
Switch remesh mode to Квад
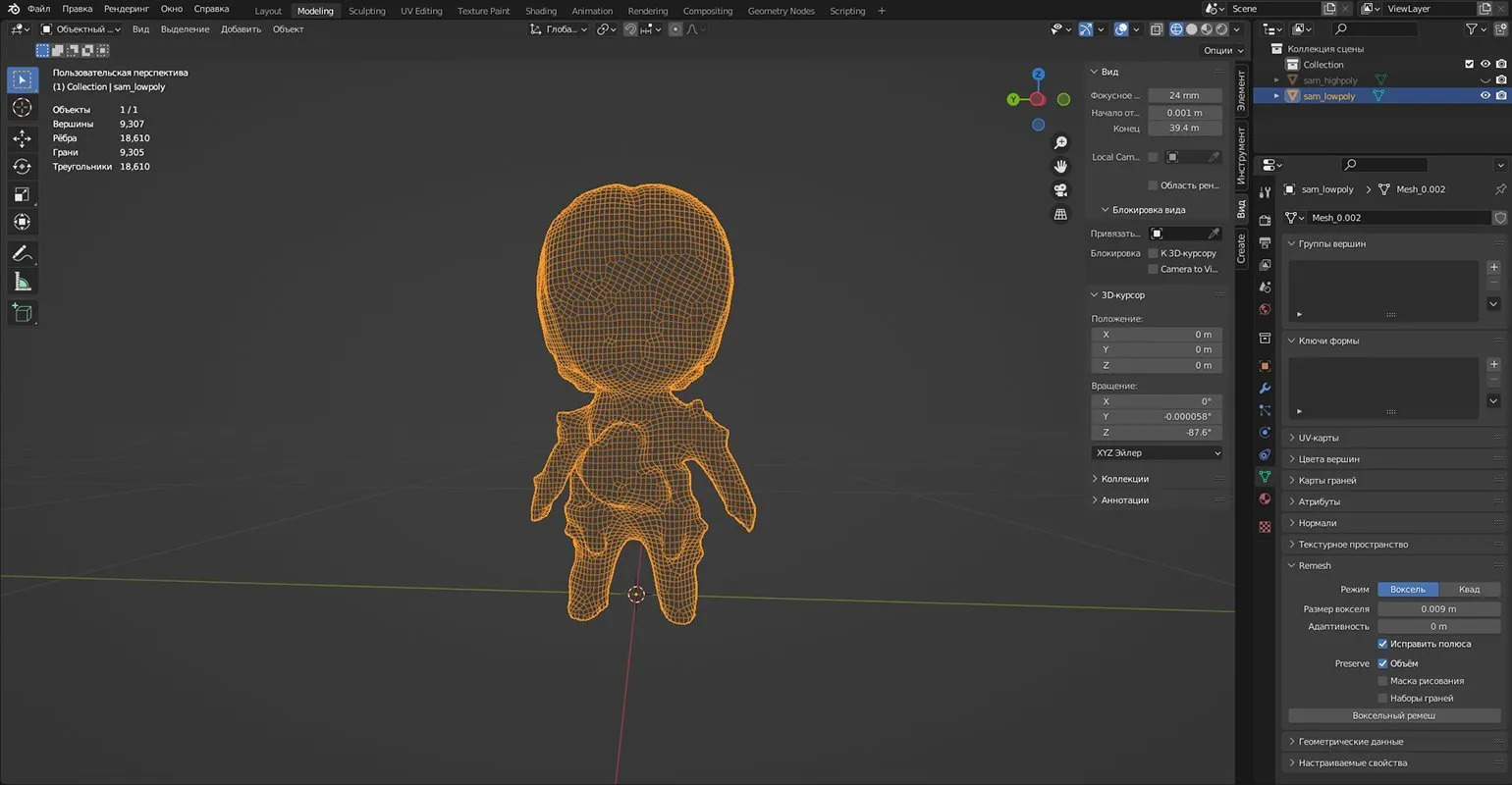click(x=1469, y=589)
